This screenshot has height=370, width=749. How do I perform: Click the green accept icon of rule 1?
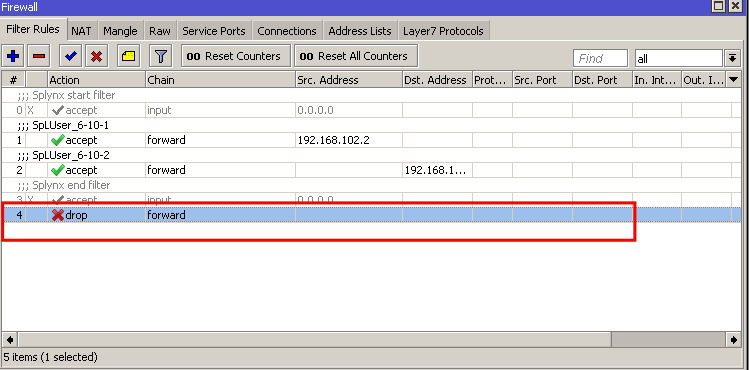coord(58,140)
